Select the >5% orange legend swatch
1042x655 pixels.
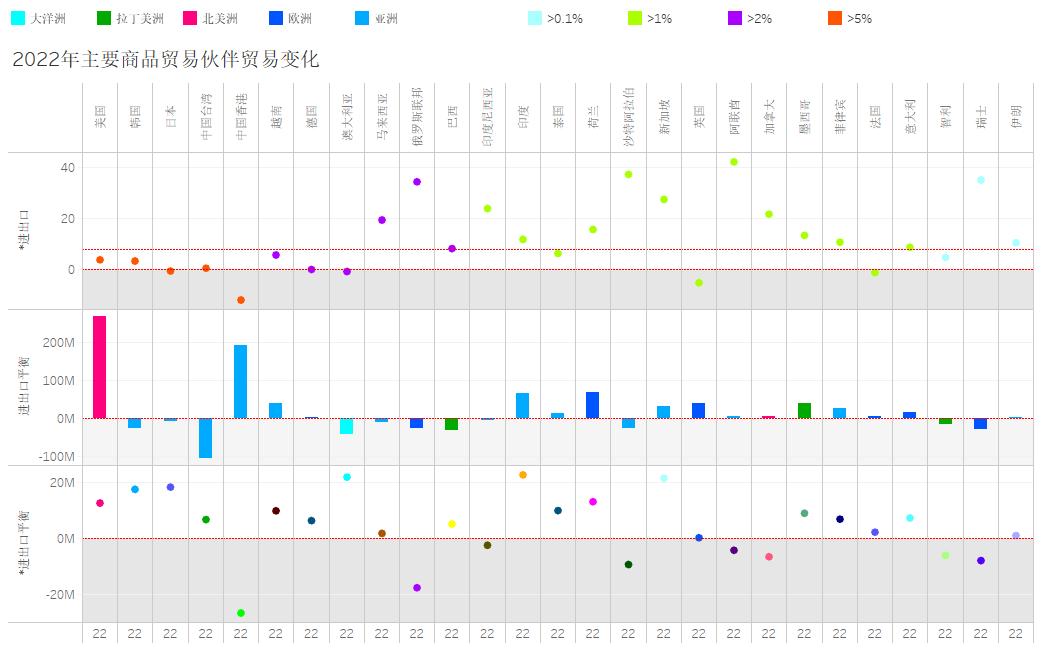(835, 18)
